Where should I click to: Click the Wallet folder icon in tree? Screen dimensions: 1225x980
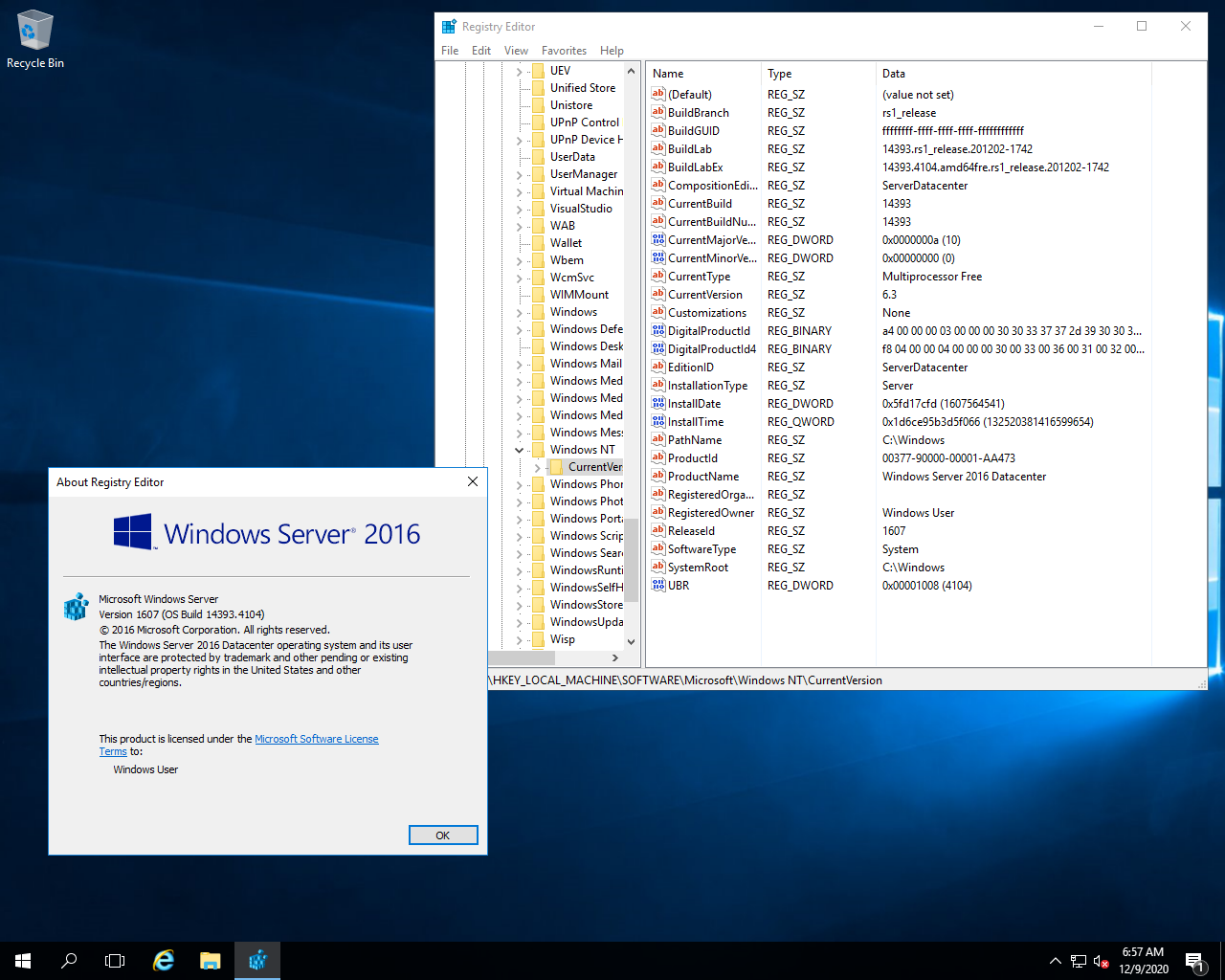coord(538,243)
